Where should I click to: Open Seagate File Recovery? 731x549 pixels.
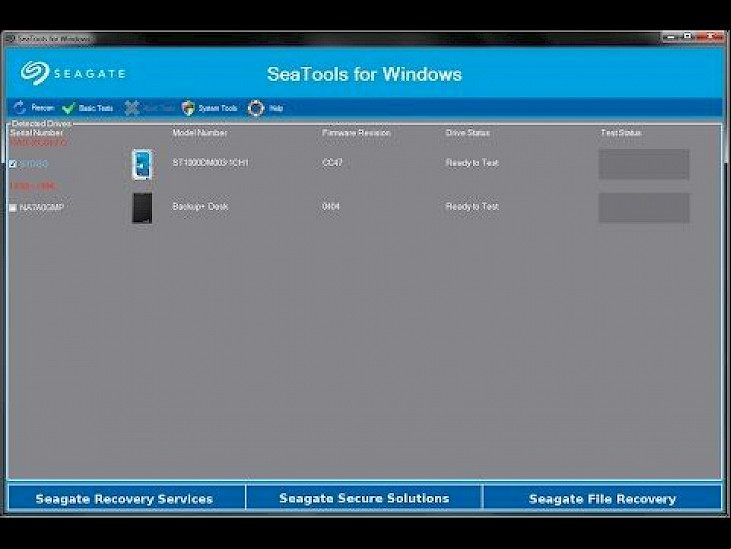click(x=602, y=498)
